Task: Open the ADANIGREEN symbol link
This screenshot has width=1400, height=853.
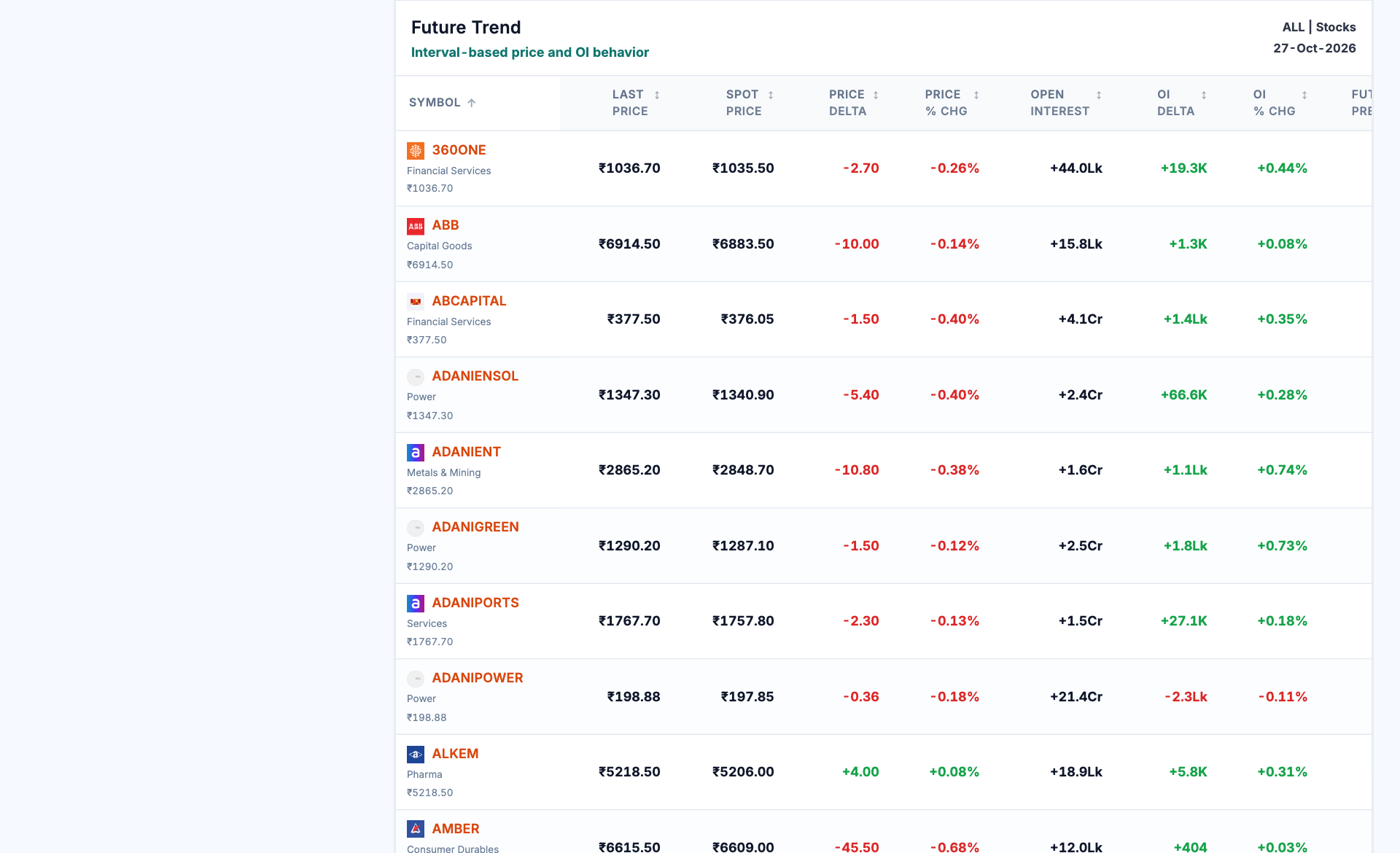Action: (x=475, y=526)
